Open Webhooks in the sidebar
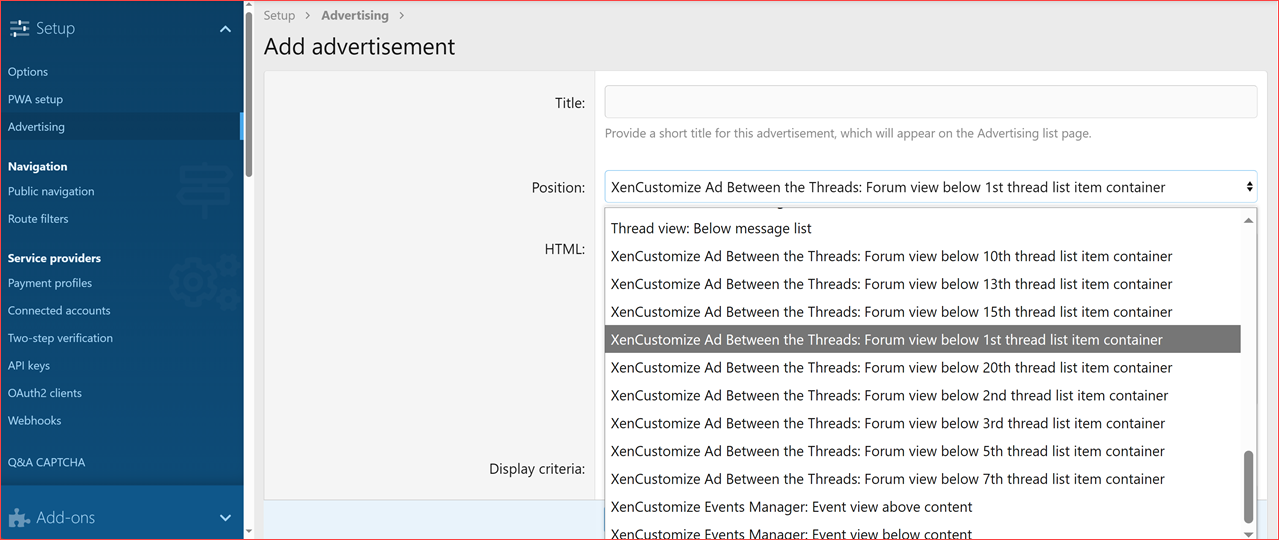Screen dimensions: 1279x540 pos(34,420)
